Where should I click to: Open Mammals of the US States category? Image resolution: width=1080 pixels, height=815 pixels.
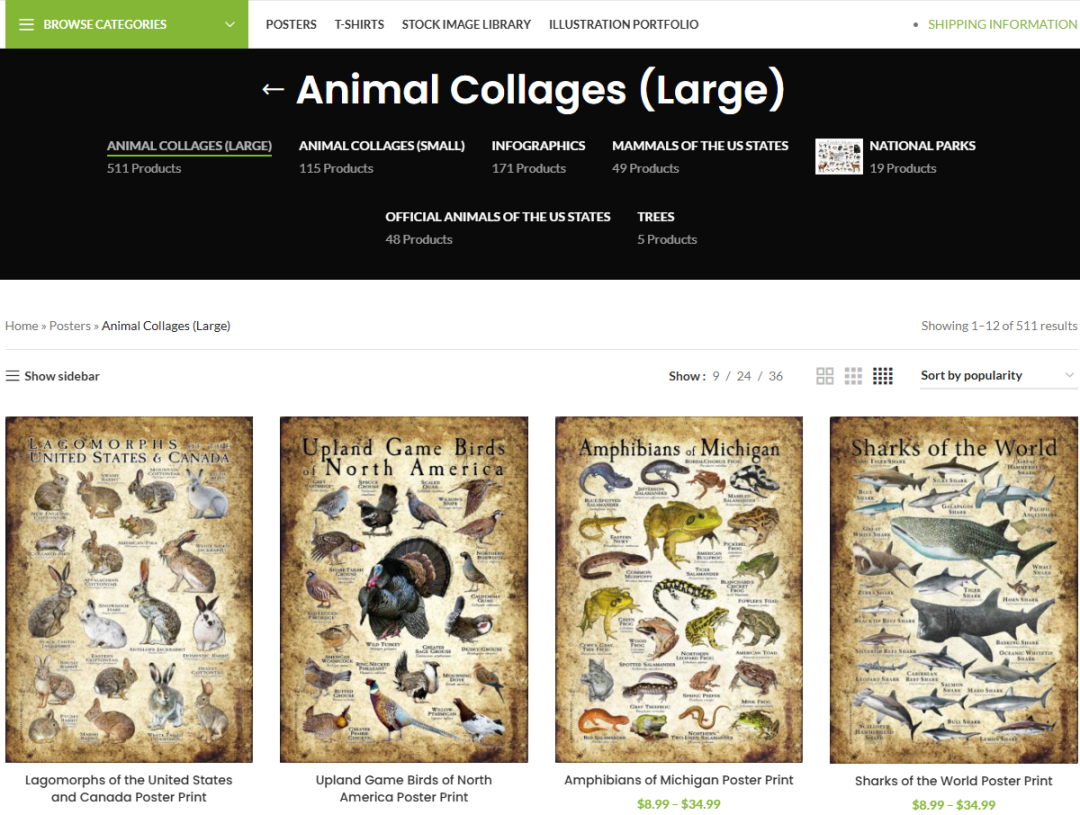(x=700, y=146)
